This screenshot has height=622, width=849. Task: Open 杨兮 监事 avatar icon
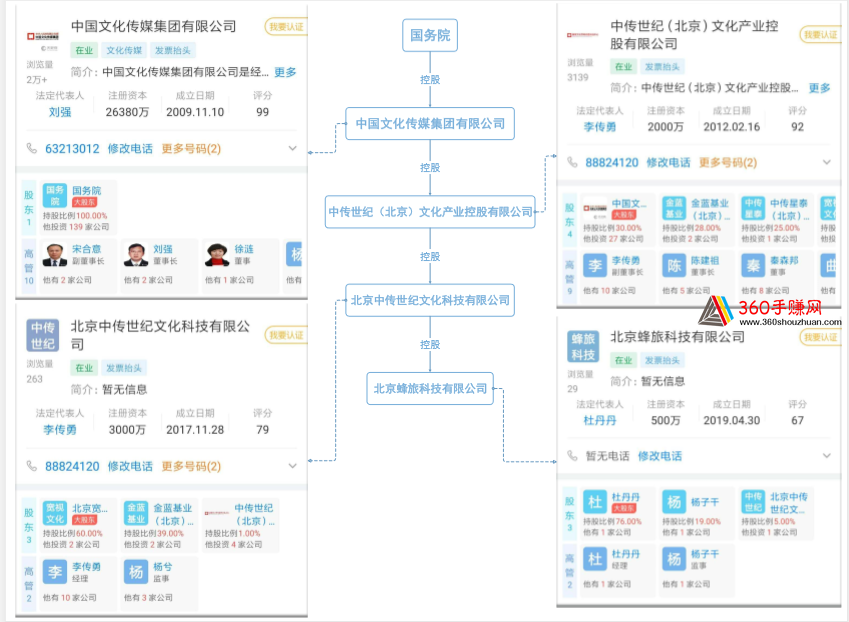136,572
